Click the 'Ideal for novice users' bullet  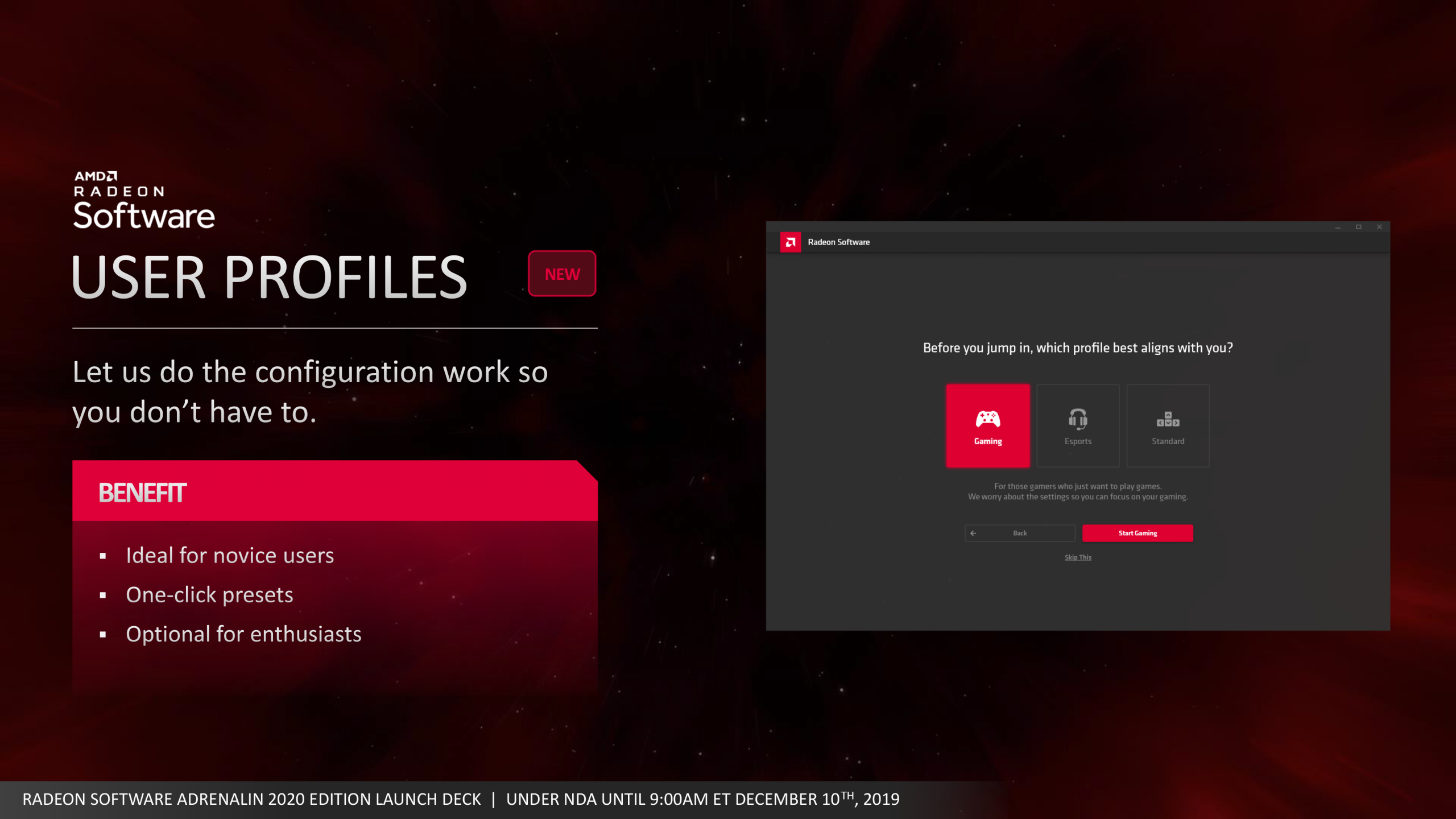tap(230, 555)
